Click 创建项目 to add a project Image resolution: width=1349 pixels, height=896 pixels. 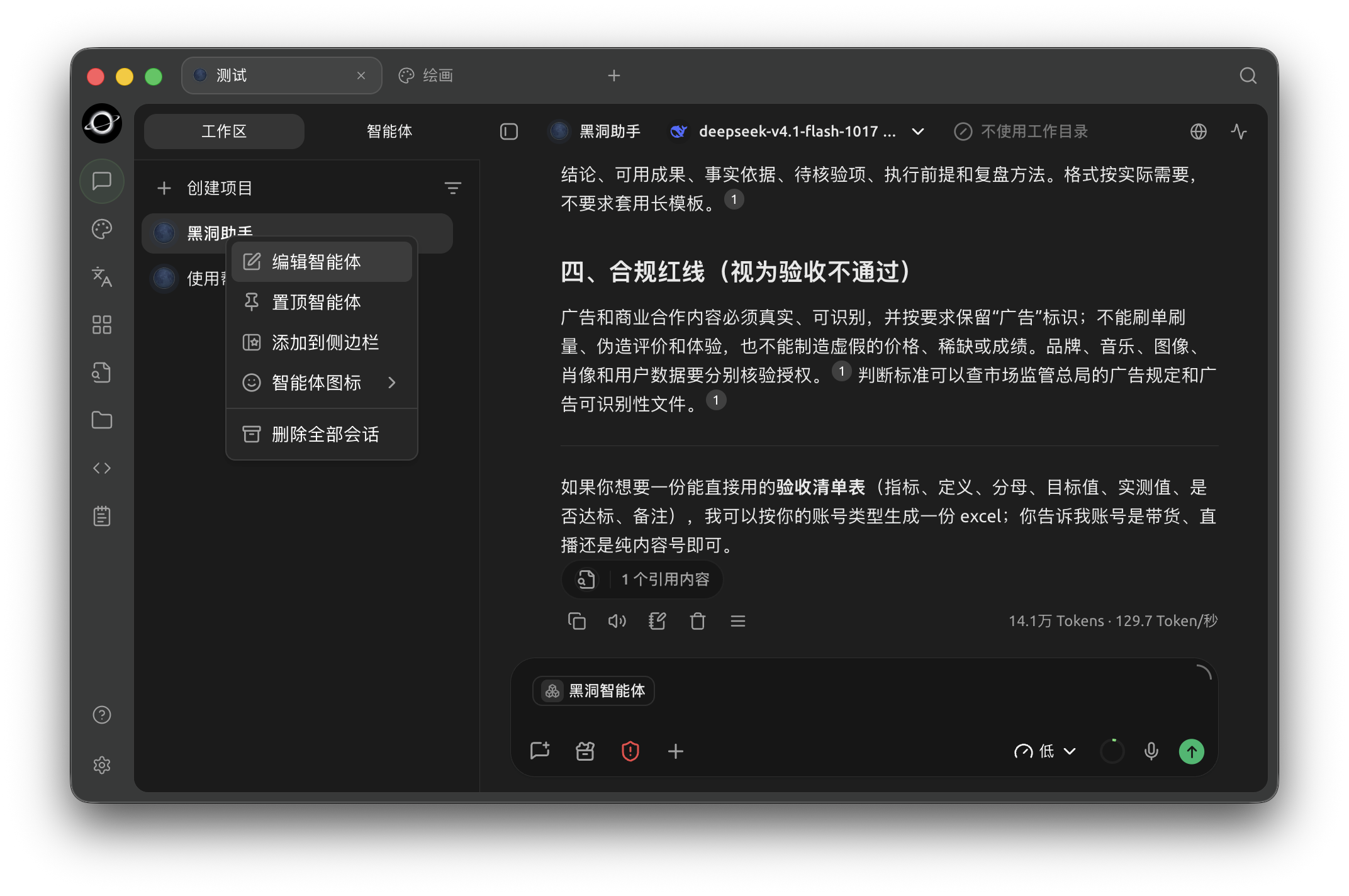pyautogui.click(x=205, y=188)
